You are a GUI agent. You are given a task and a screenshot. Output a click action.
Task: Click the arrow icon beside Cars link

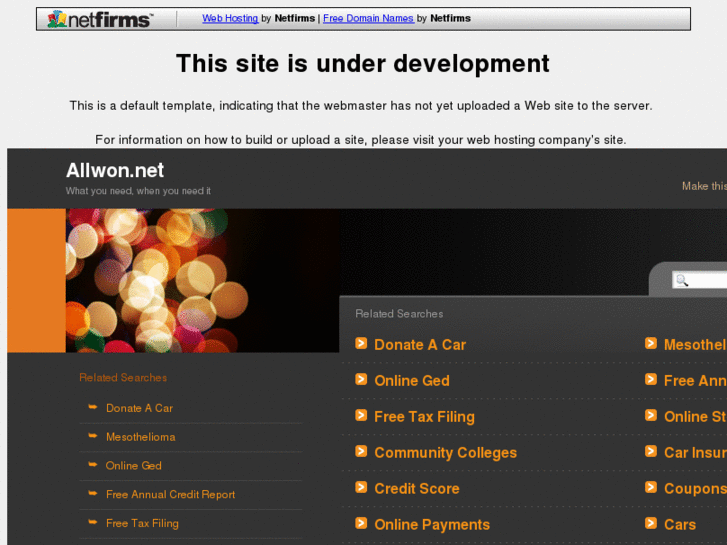point(651,523)
